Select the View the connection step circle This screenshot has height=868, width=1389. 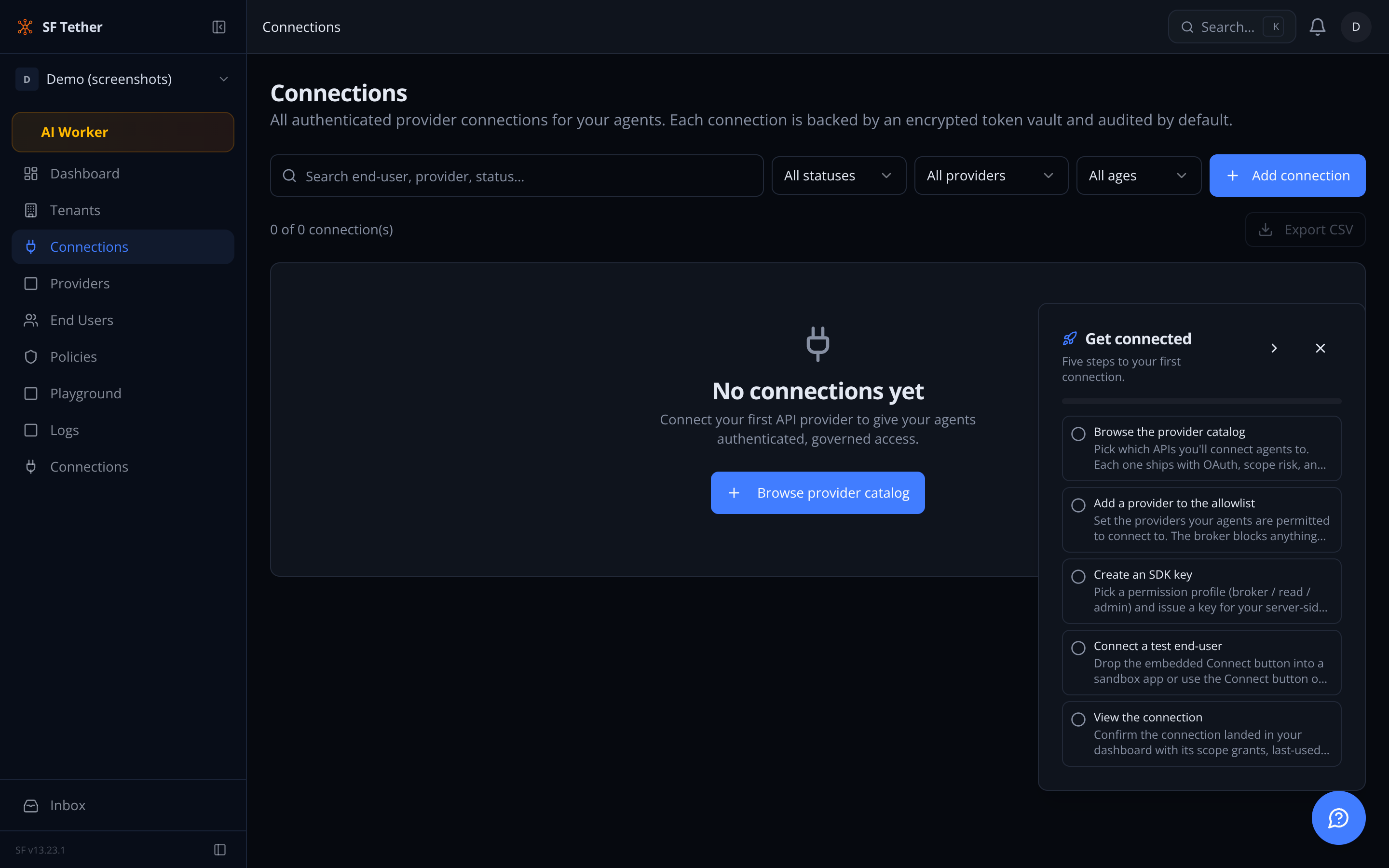(x=1078, y=719)
